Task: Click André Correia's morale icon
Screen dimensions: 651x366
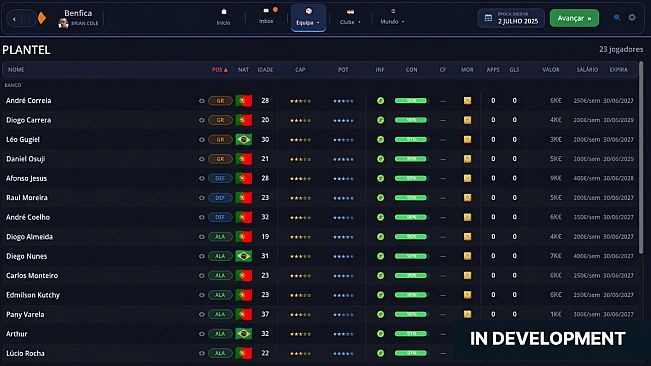Action: point(467,101)
